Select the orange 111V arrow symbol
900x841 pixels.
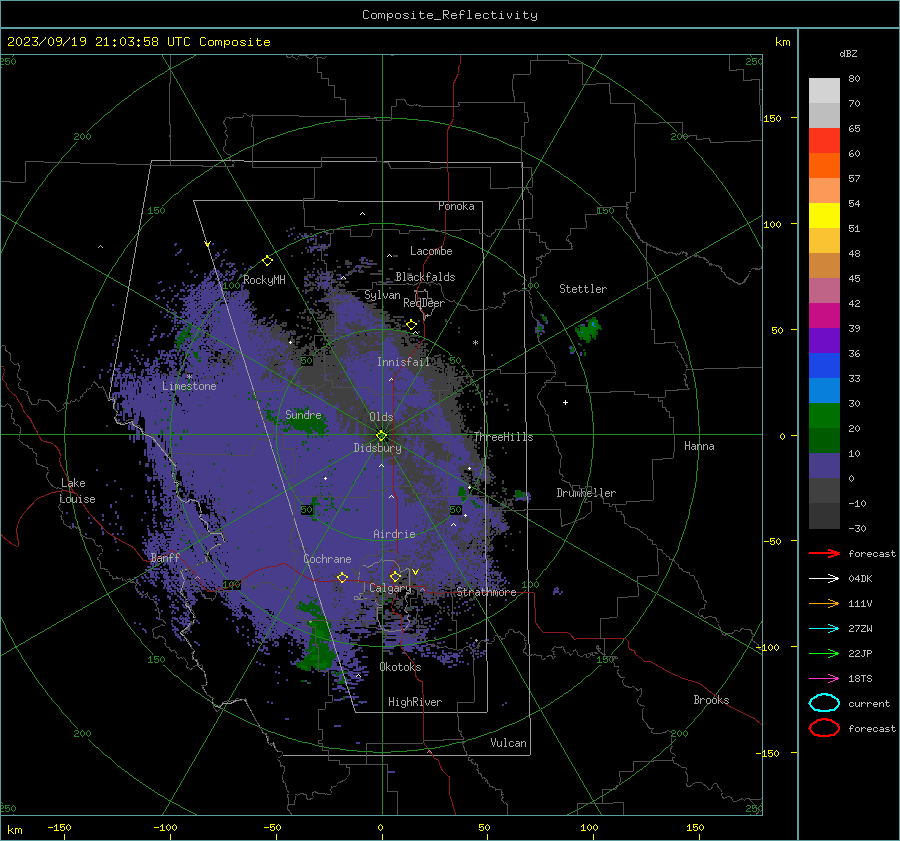click(x=824, y=603)
